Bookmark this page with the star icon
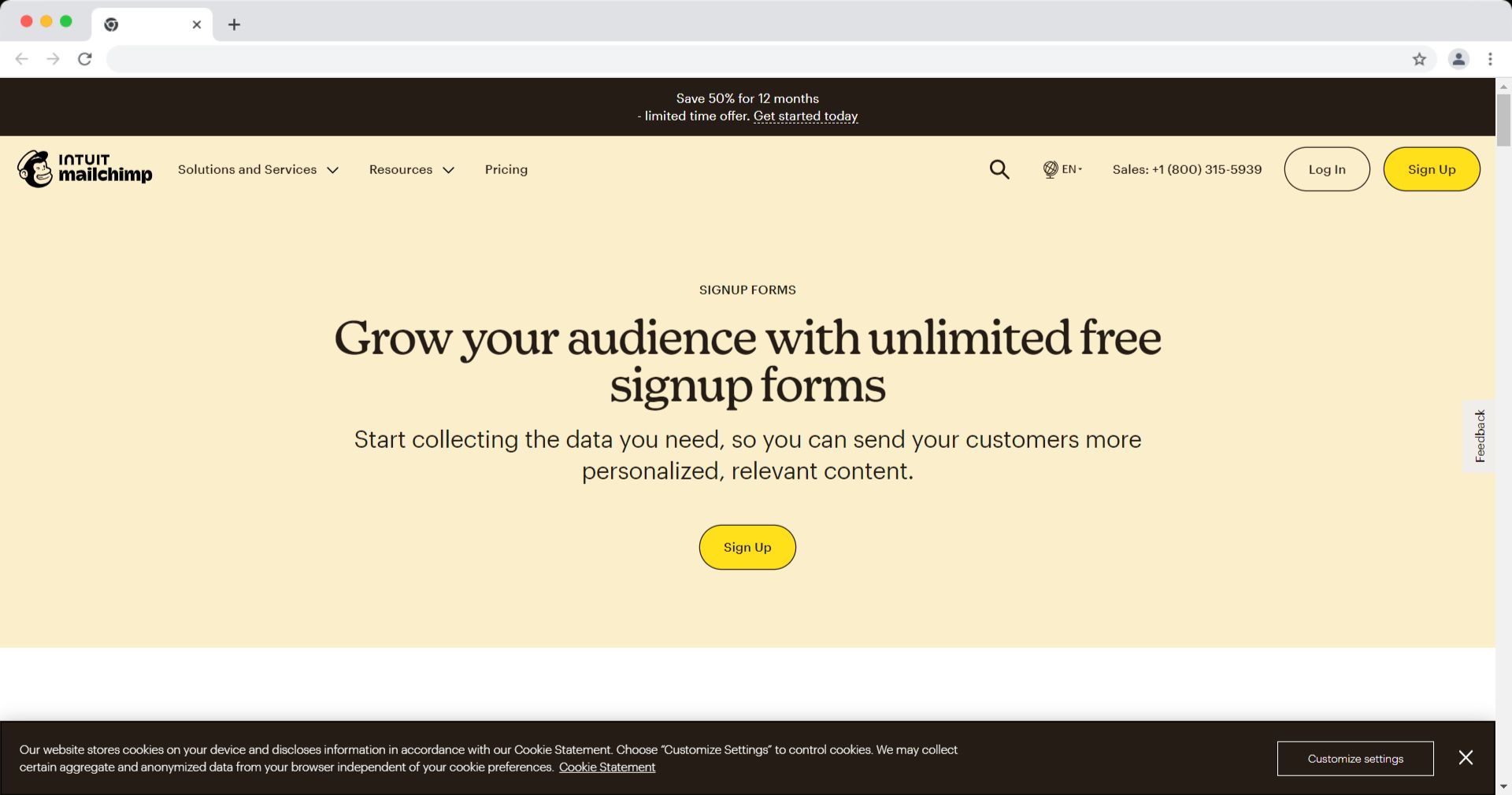This screenshot has width=1512, height=795. tap(1419, 59)
